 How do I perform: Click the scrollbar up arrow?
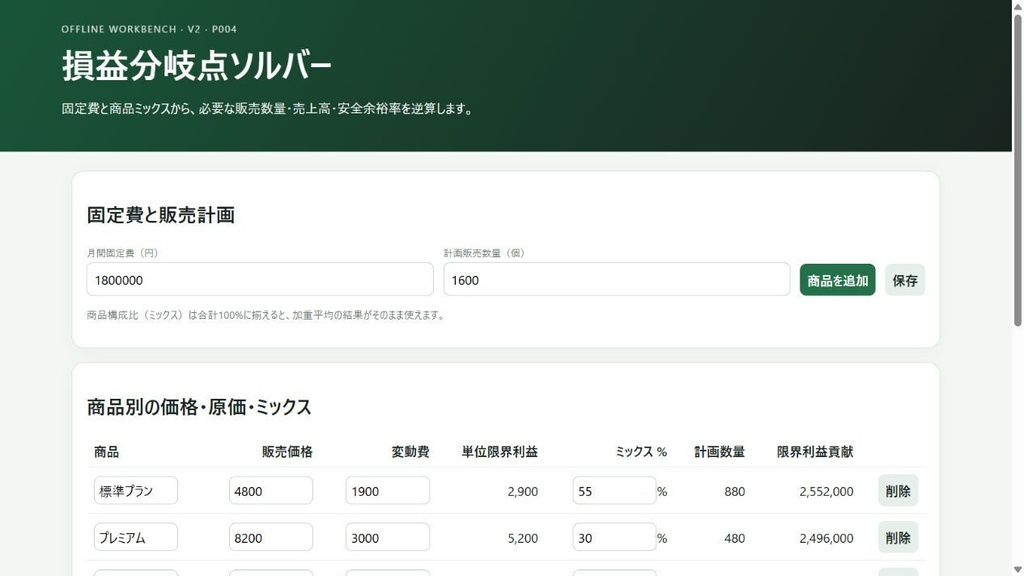coord(1017,6)
